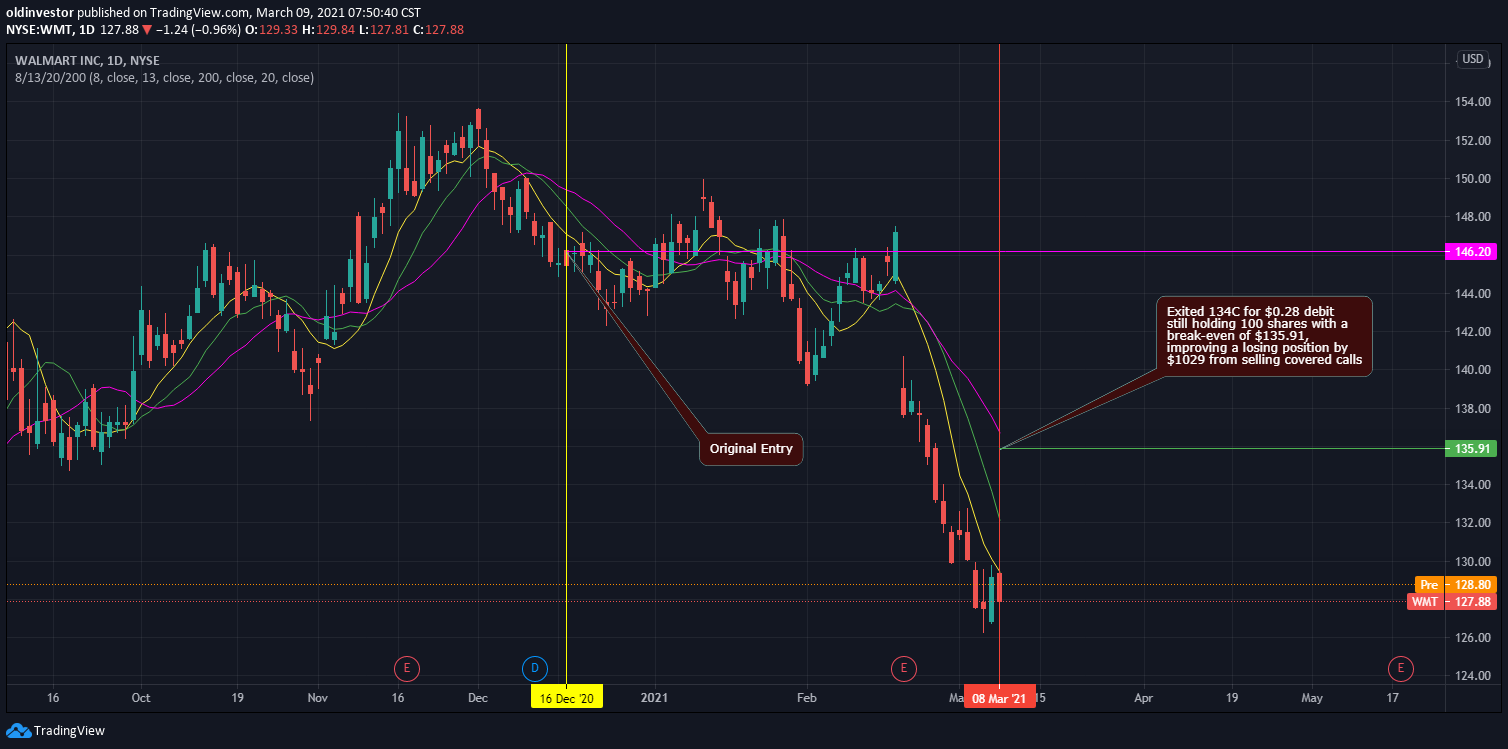This screenshot has height=749, width=1508.
Task: Click the 124.00 price axis label
Action: (1472, 676)
